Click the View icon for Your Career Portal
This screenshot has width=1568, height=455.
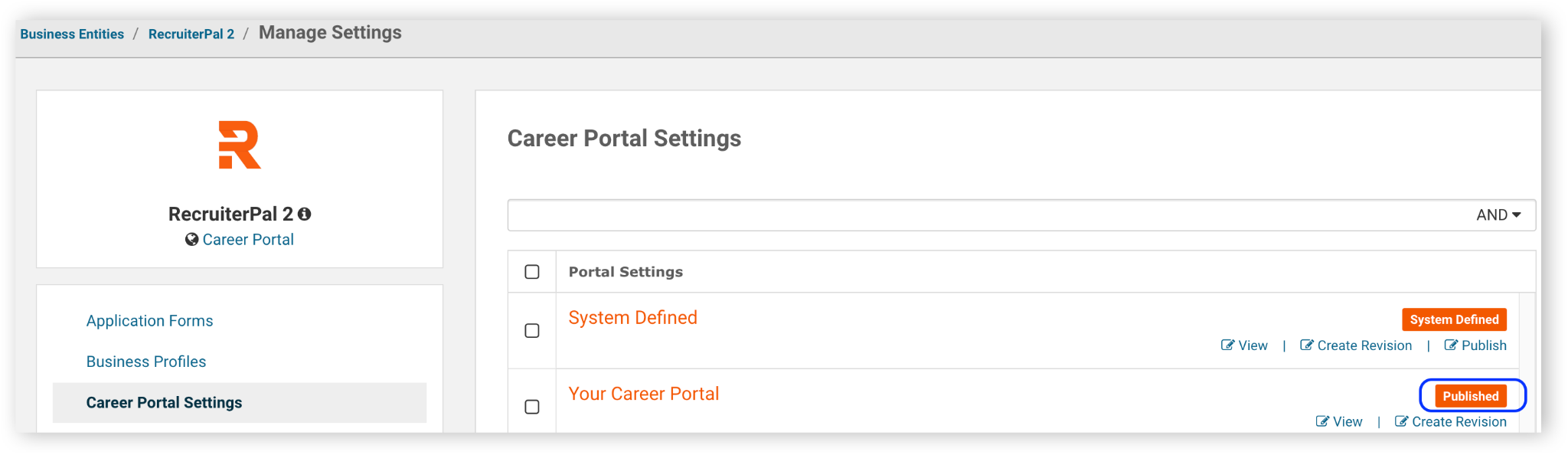(x=1322, y=421)
